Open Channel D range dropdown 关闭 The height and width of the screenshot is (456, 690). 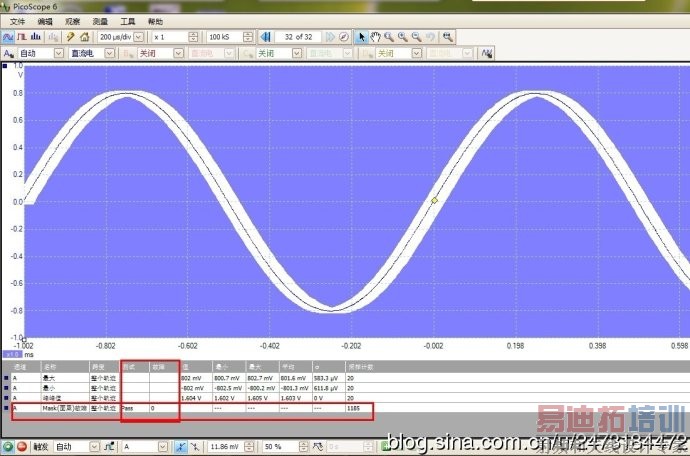[416, 53]
